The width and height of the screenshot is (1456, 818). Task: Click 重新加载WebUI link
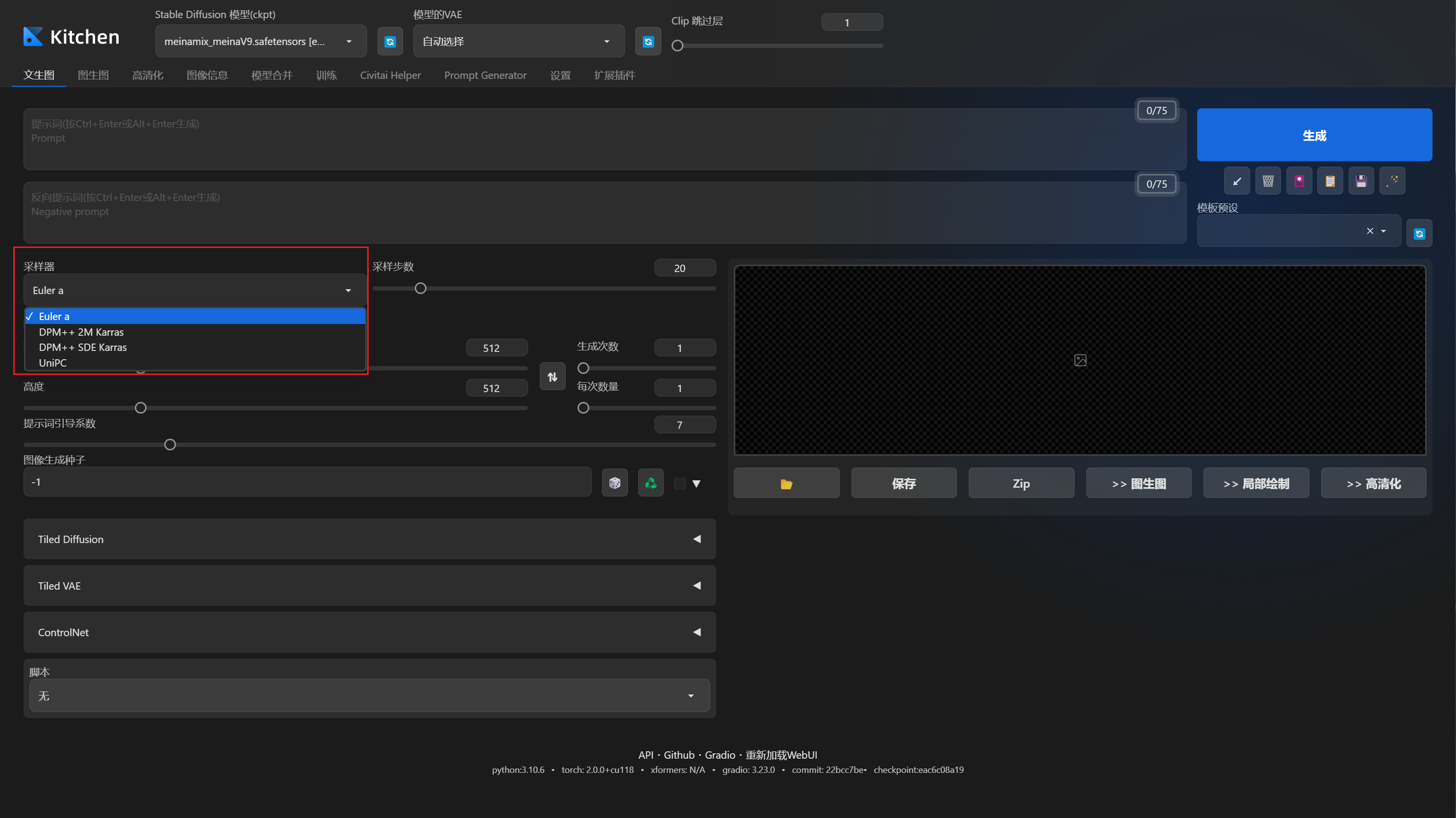click(781, 755)
